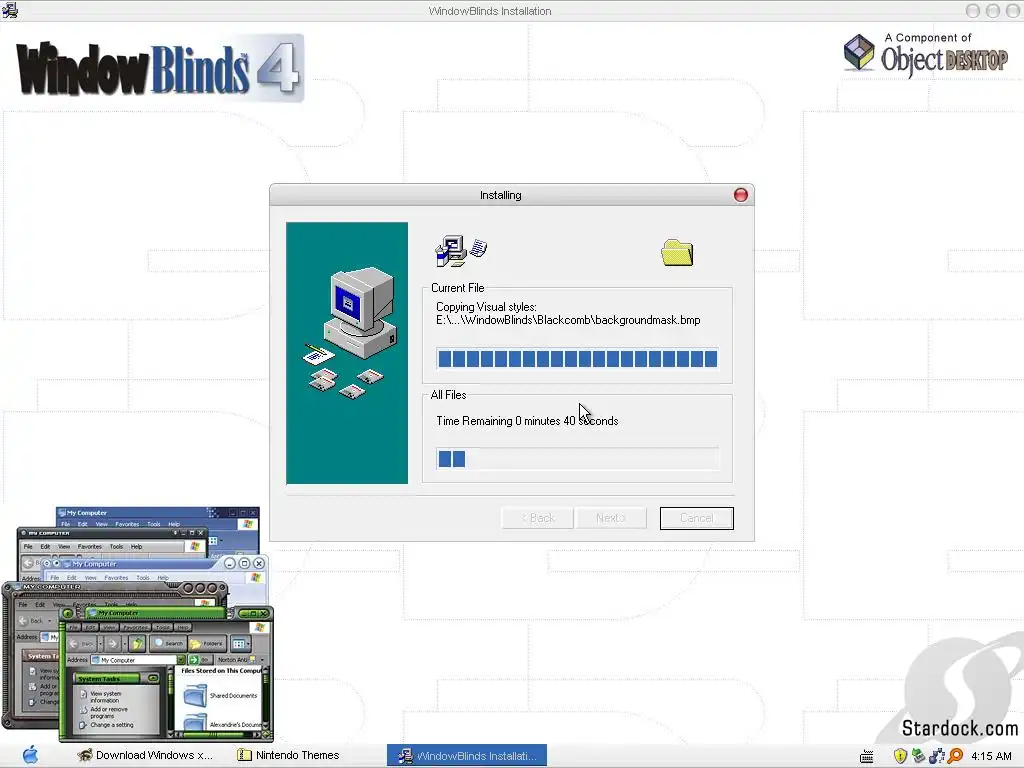Screen dimensions: 1024x768
Task: Click the Object Desktop cube logo
Action: pyautogui.click(x=859, y=53)
